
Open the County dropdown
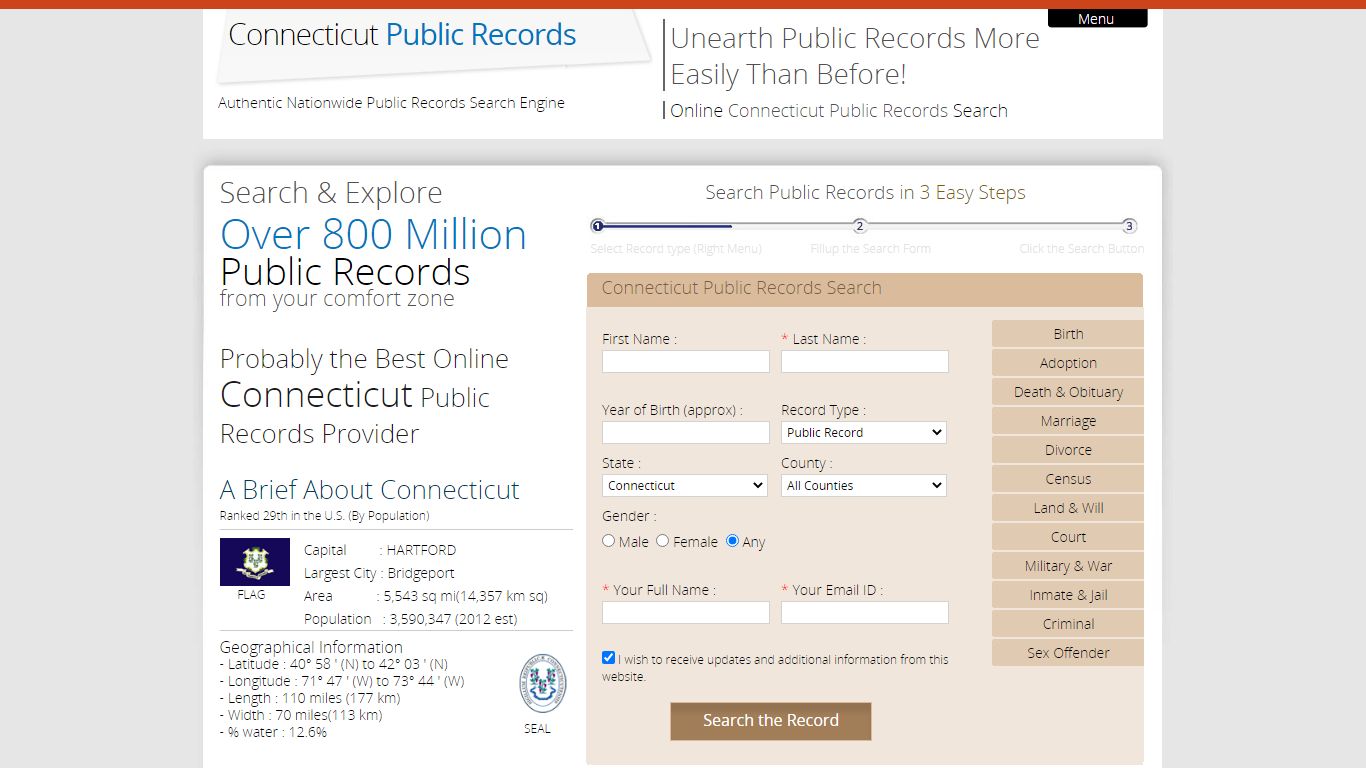tap(864, 485)
